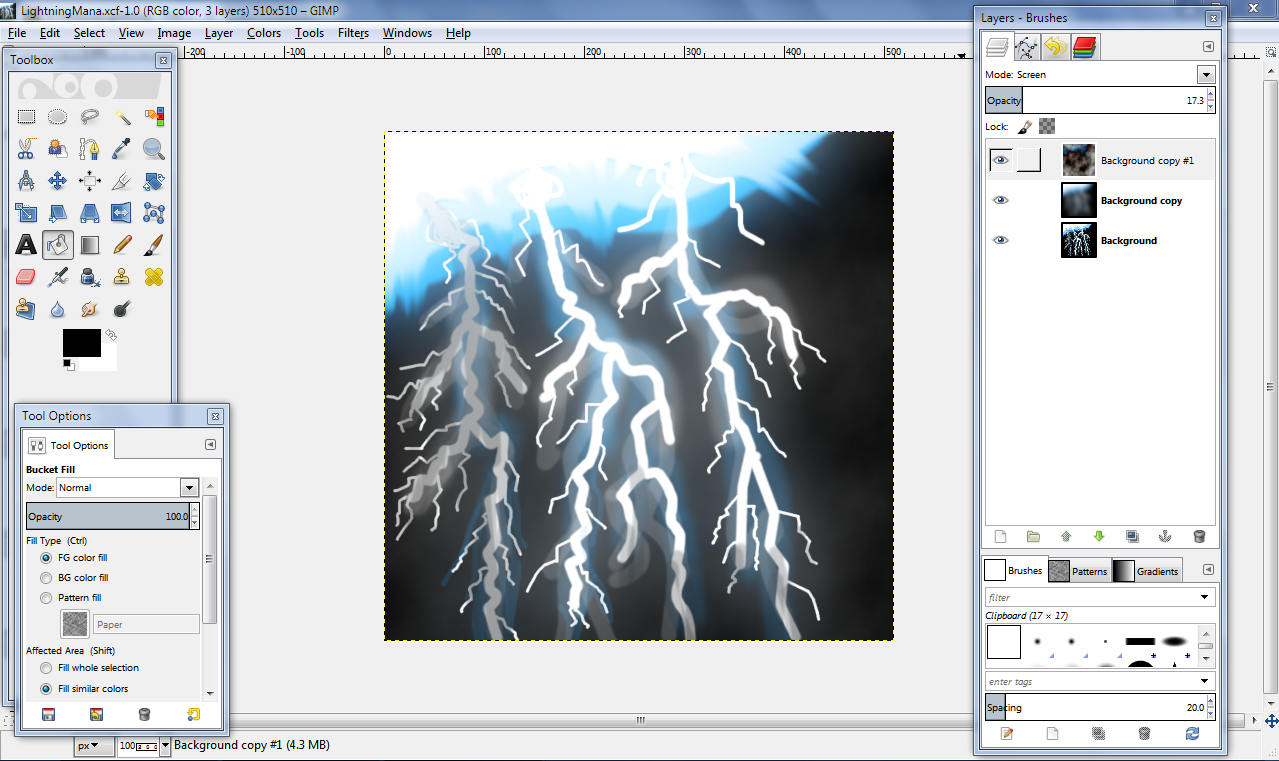The height and width of the screenshot is (761, 1279).
Task: Select the Foreground Select tool
Action: coord(58,149)
